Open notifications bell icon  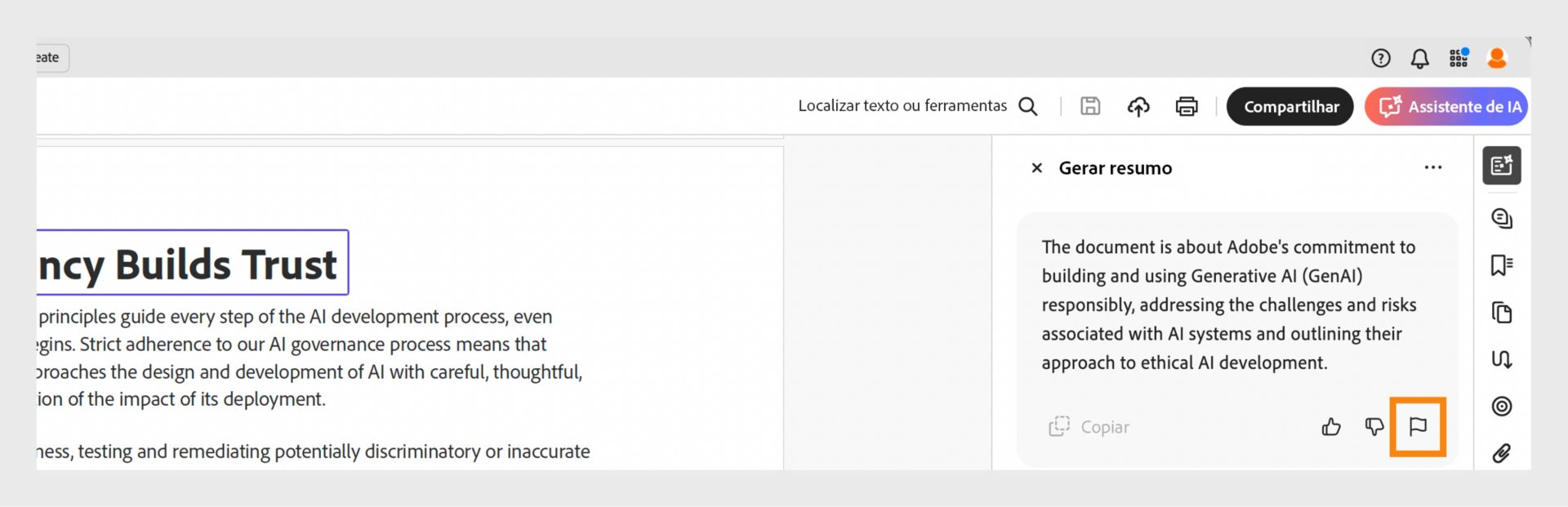[1420, 58]
